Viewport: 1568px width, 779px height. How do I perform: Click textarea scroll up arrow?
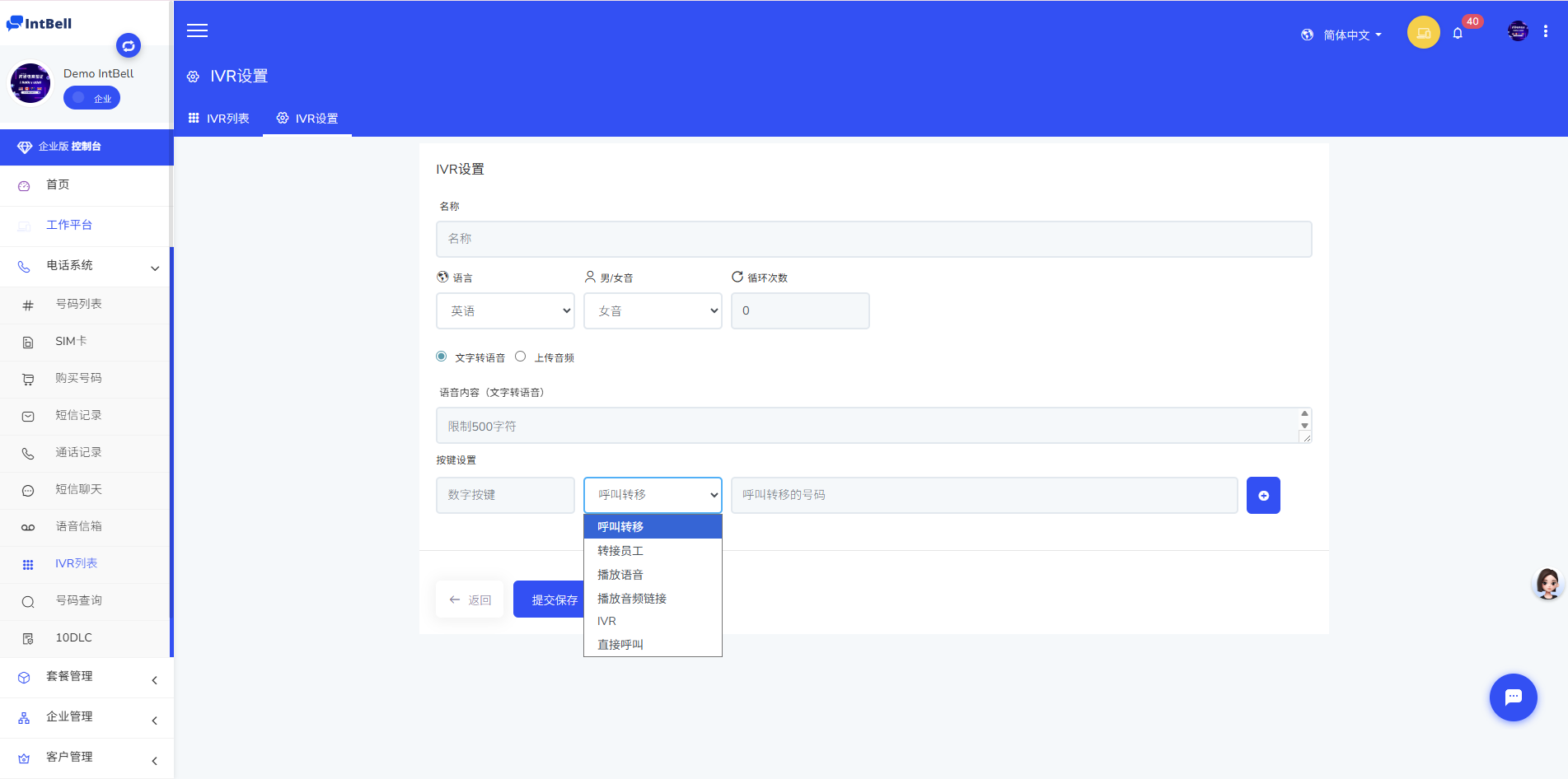[1304, 413]
